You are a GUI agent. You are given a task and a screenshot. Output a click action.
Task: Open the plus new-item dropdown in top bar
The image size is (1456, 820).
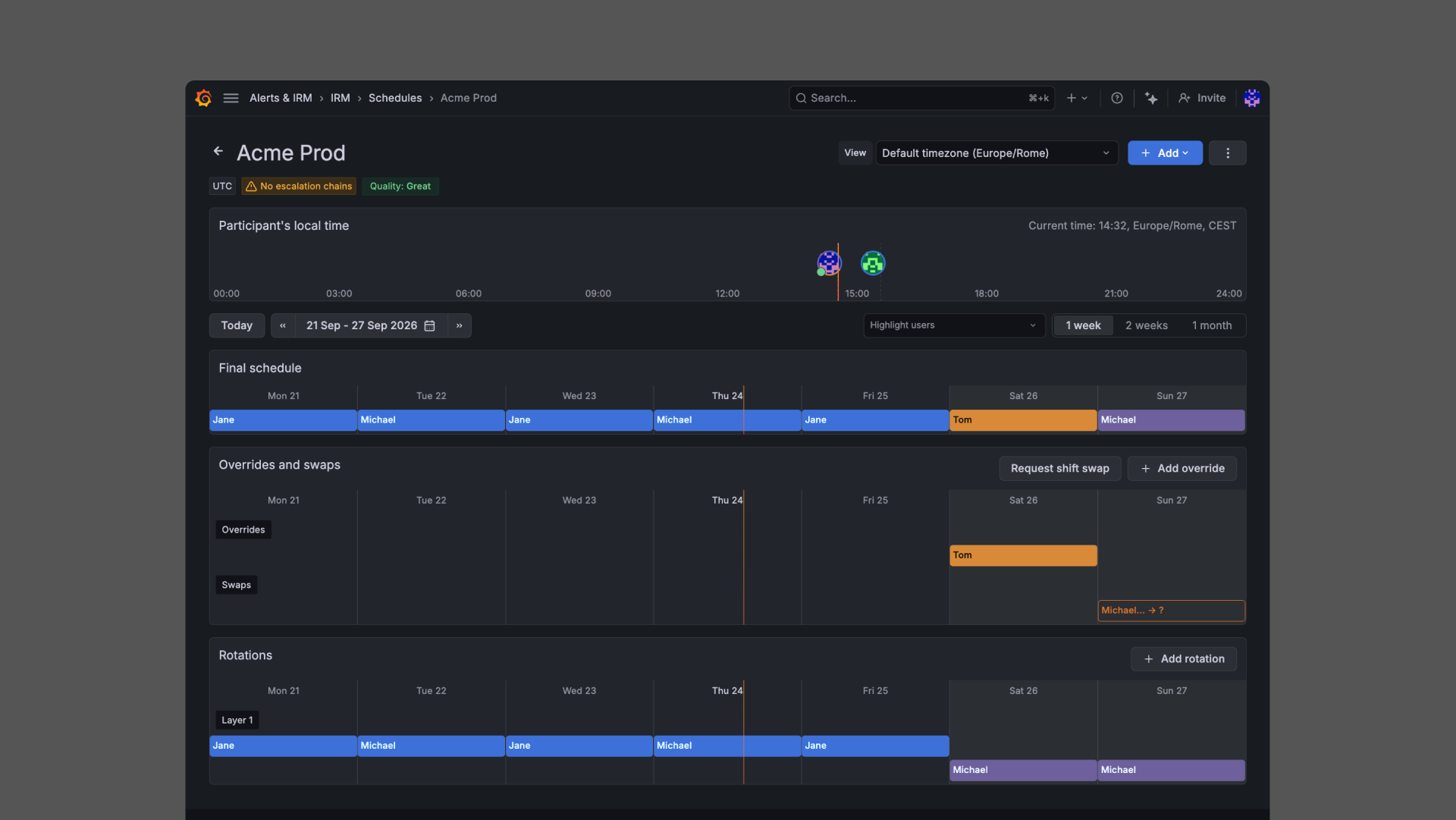click(1077, 98)
